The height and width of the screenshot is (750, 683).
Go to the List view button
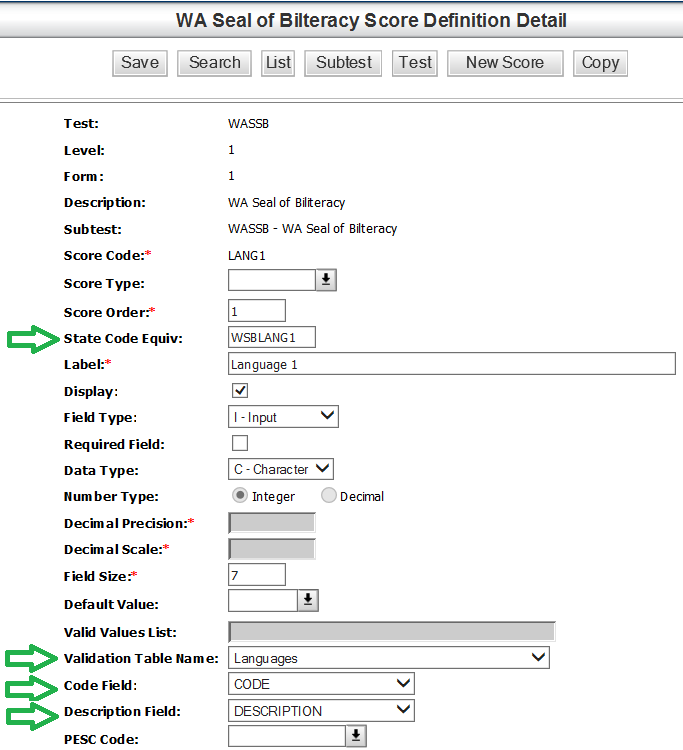278,63
